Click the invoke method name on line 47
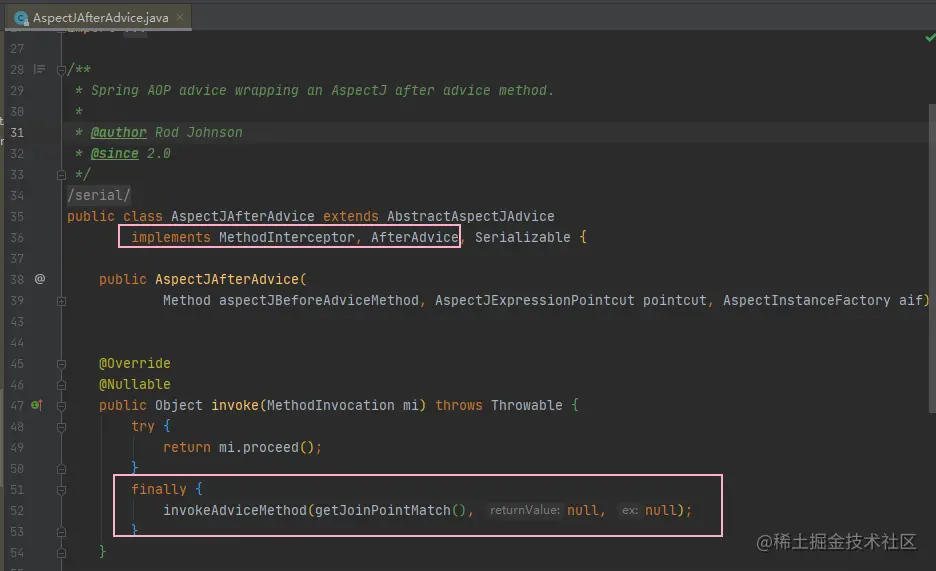This screenshot has width=936, height=571. 235,405
